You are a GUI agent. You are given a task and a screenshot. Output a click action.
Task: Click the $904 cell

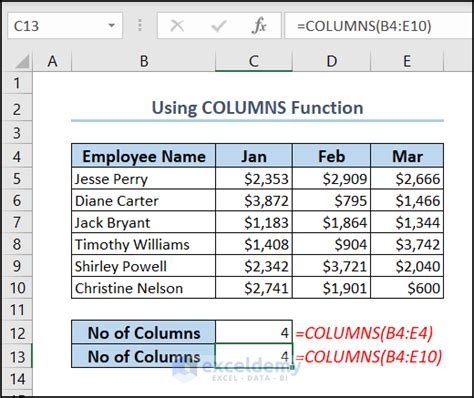pos(332,244)
